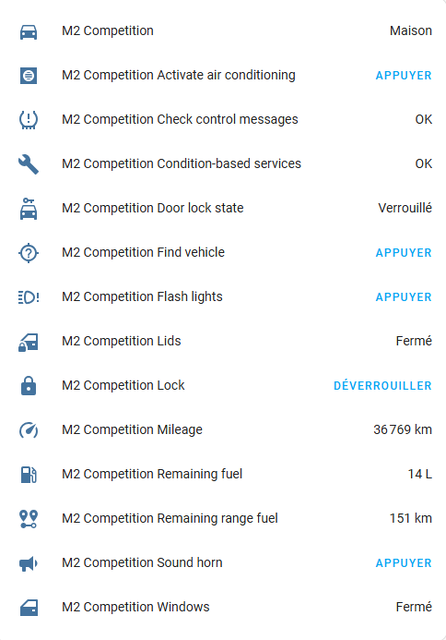
Task: Tap APPUYER to flash lights
Action: 404,297
